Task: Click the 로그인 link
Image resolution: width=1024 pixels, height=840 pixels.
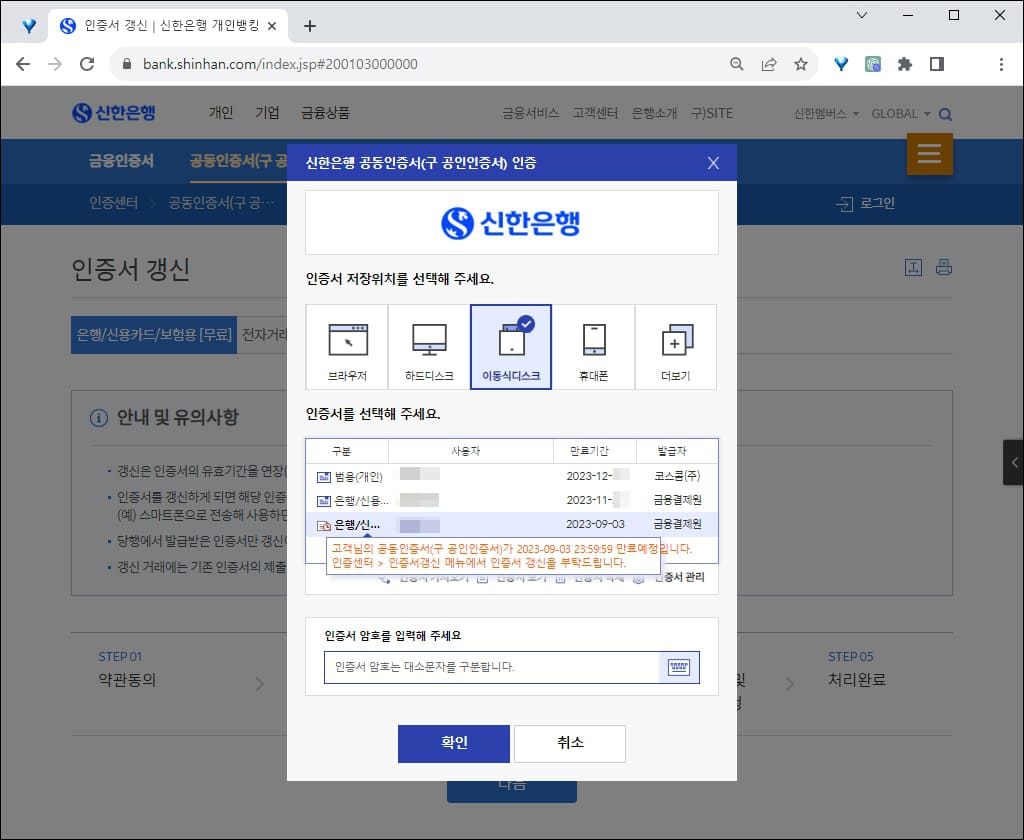Action: coord(878,204)
